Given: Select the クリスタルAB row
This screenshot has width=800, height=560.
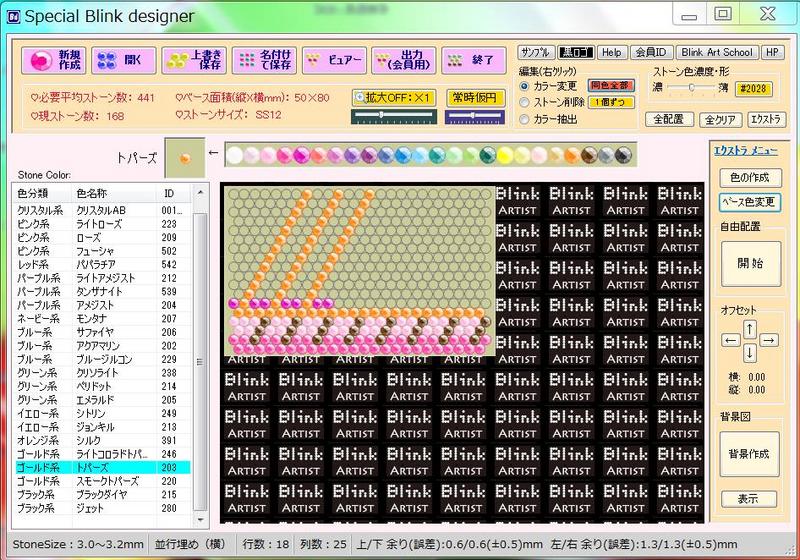Looking at the screenshot, I should pyautogui.click(x=103, y=210).
